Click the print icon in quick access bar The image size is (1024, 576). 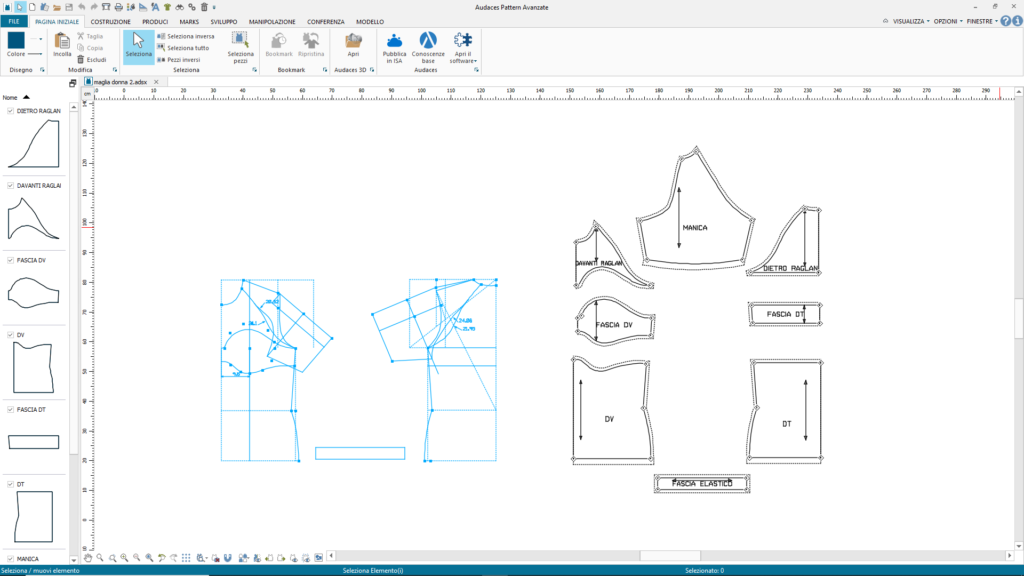coord(118,7)
